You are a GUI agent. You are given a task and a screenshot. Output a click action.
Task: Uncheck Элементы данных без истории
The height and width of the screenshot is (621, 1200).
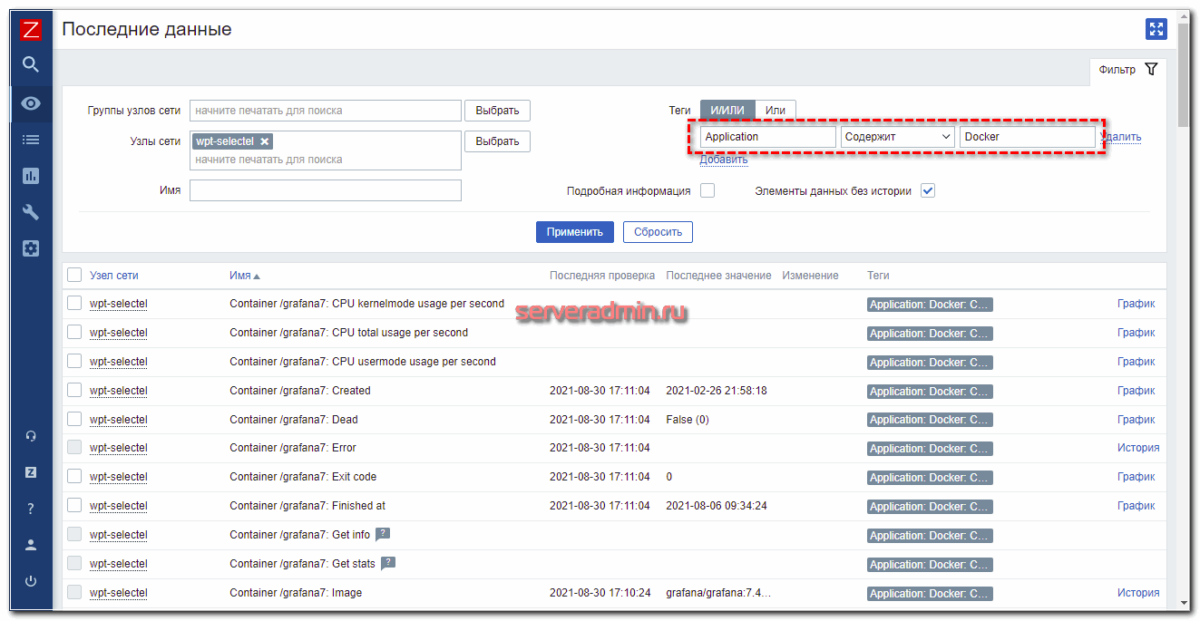927,190
